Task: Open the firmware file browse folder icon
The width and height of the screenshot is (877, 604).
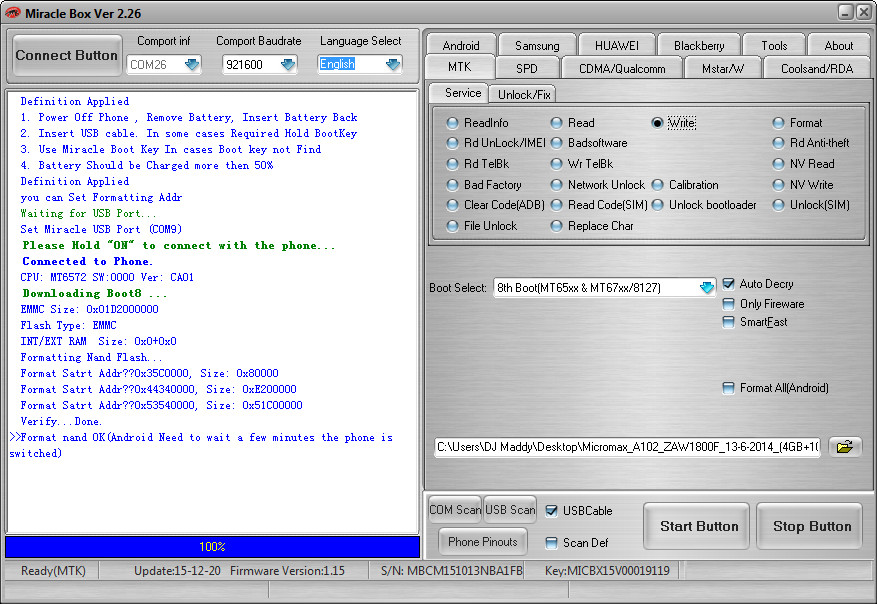Action: pyautogui.click(x=845, y=447)
